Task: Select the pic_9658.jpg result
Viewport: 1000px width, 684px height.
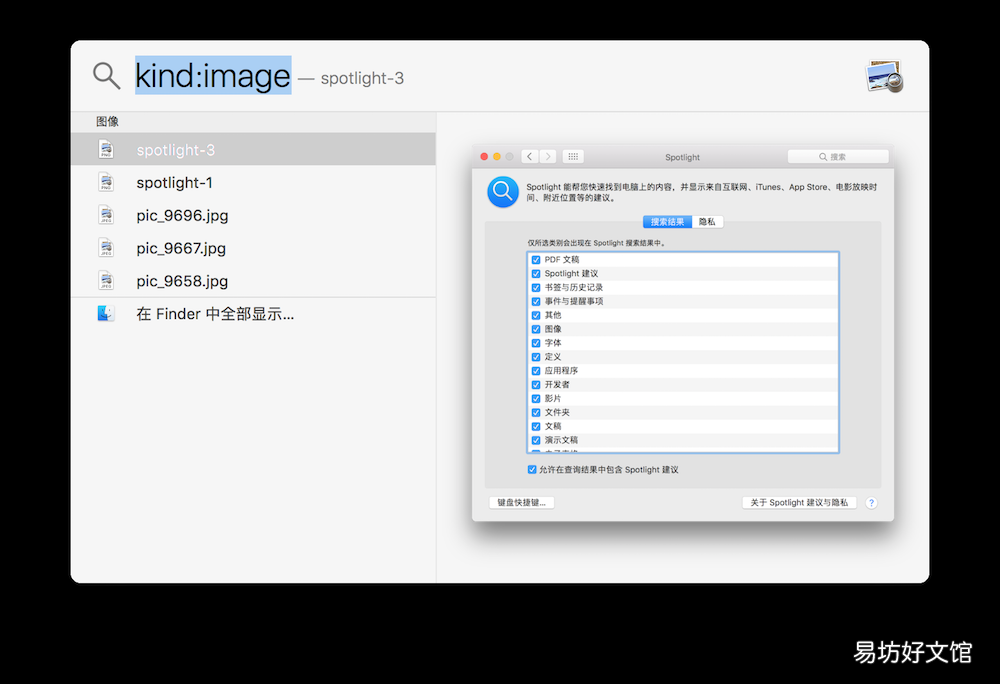Action: pos(253,280)
